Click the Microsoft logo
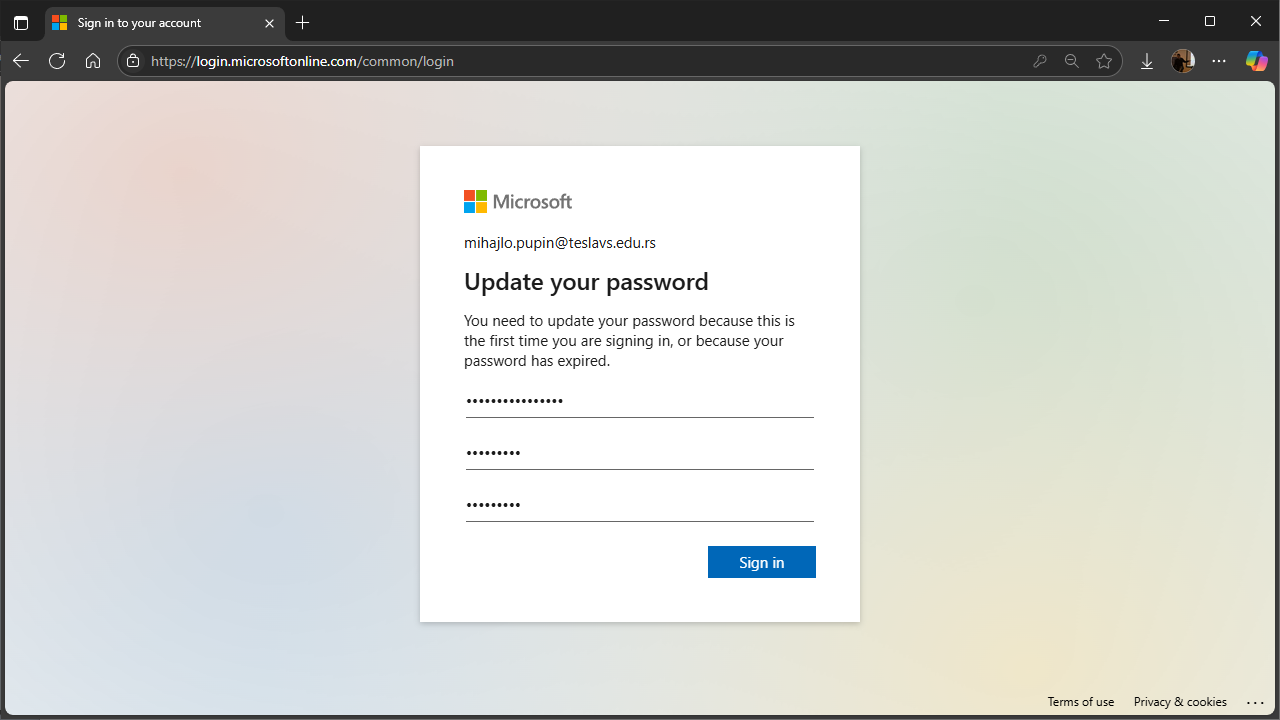The width and height of the screenshot is (1280, 720). click(x=518, y=202)
